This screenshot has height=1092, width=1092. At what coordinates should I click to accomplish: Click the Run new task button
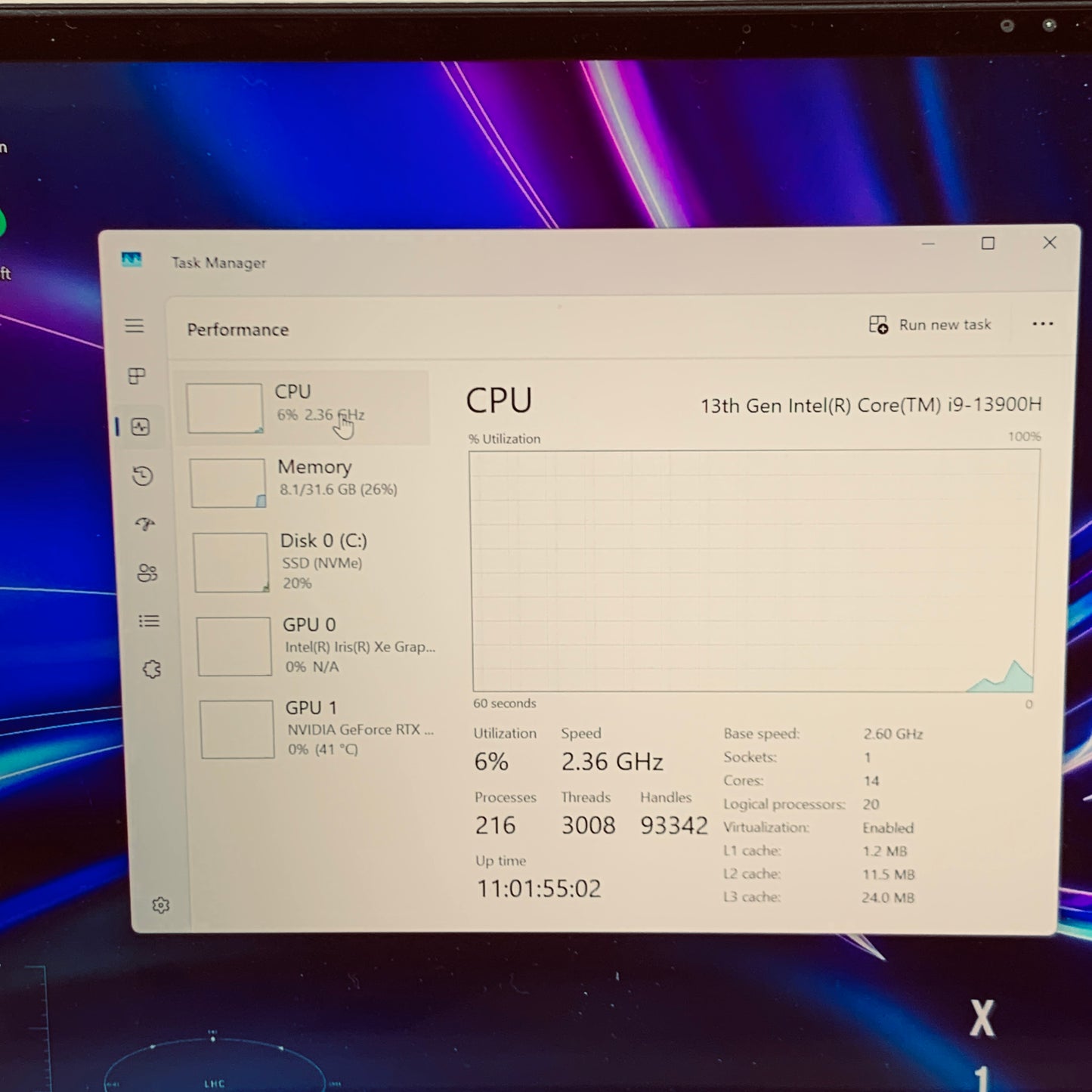tap(930, 325)
